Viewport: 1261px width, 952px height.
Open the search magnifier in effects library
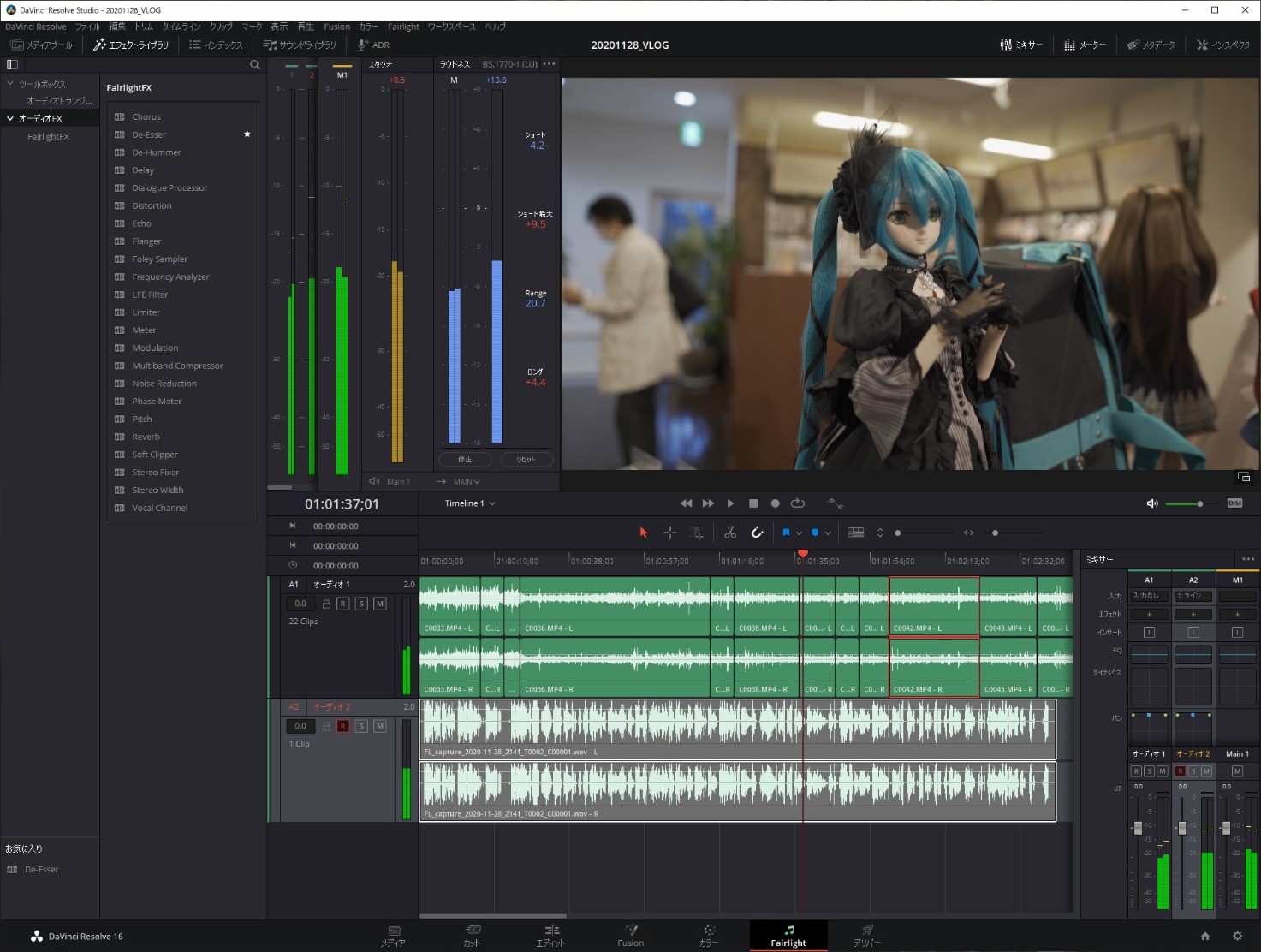click(254, 65)
